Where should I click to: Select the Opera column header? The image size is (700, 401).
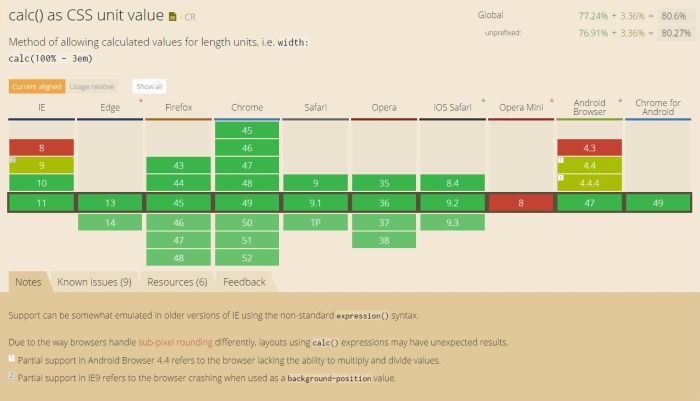click(x=384, y=108)
